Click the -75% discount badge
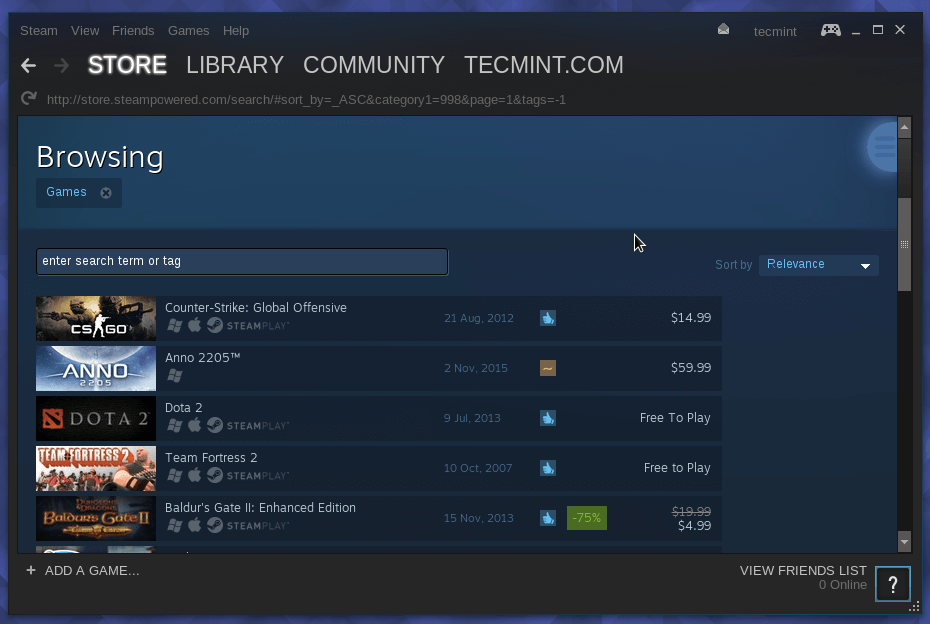930x624 pixels. 587,518
